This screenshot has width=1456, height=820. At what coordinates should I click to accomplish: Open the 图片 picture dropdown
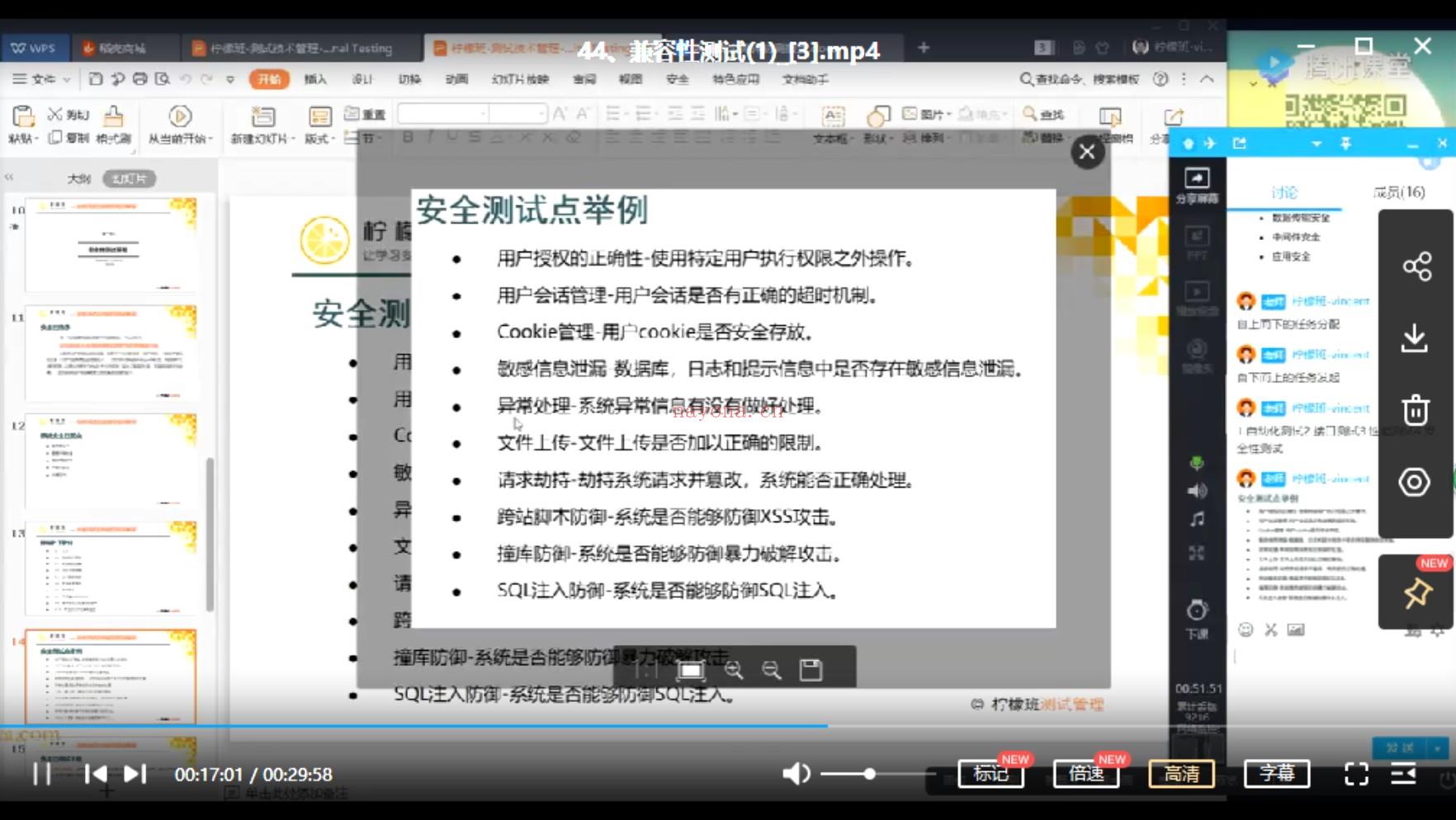tap(927, 114)
